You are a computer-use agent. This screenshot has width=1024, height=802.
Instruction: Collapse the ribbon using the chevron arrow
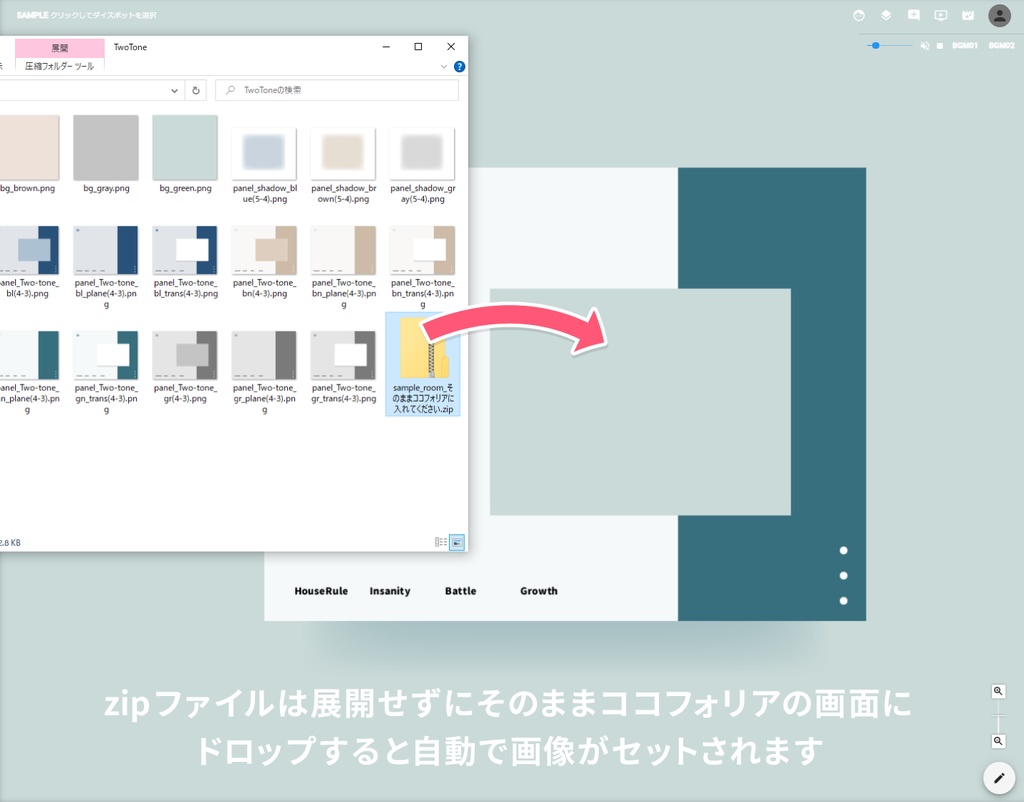[444, 67]
